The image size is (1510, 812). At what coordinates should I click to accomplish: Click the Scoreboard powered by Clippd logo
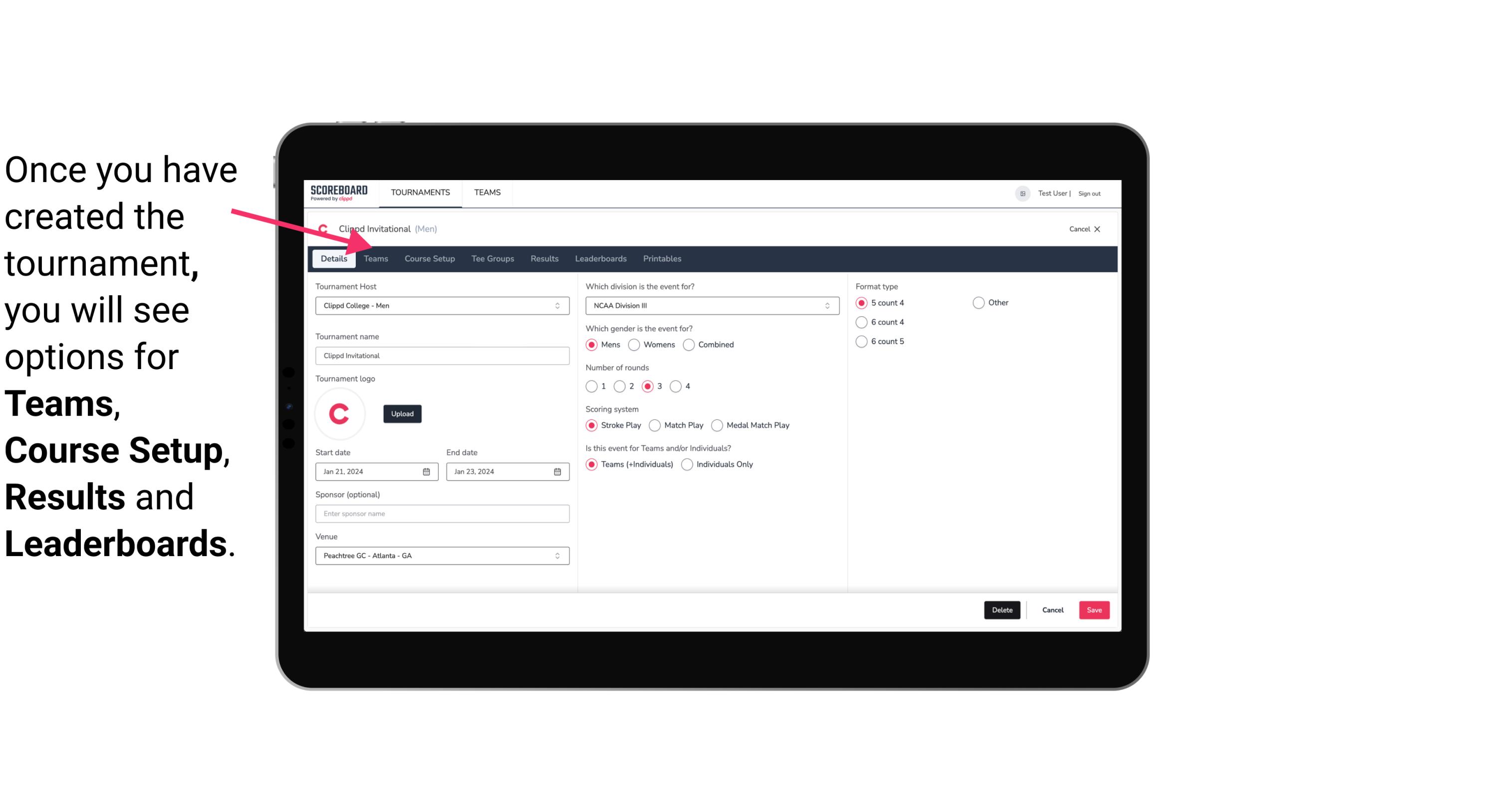click(x=339, y=193)
